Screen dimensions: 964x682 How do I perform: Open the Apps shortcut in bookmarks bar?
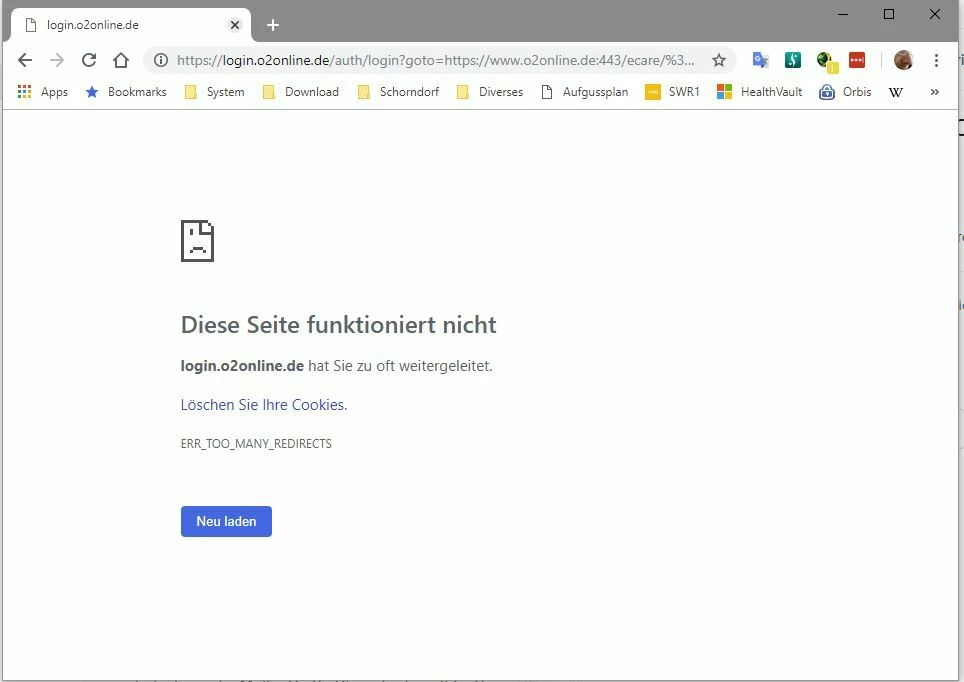(42, 92)
